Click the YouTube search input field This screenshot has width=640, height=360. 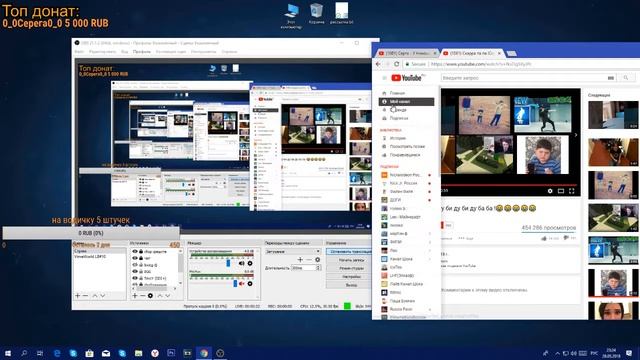[524, 78]
